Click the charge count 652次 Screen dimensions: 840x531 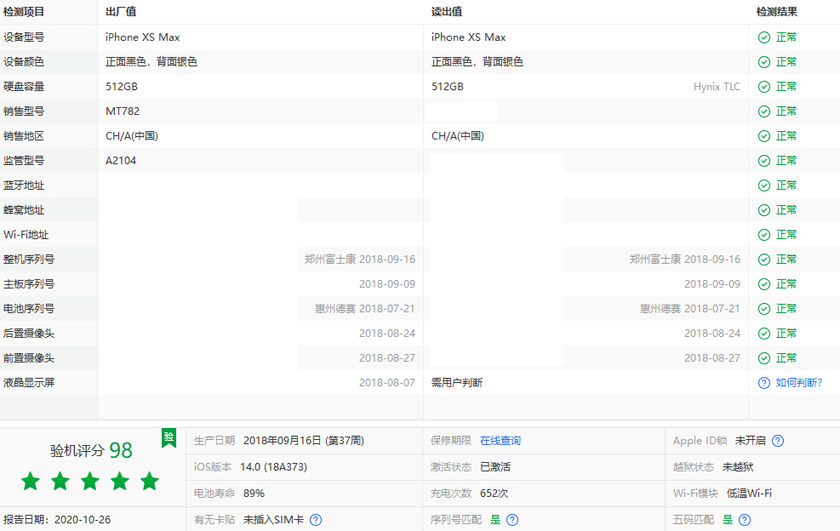(x=494, y=493)
